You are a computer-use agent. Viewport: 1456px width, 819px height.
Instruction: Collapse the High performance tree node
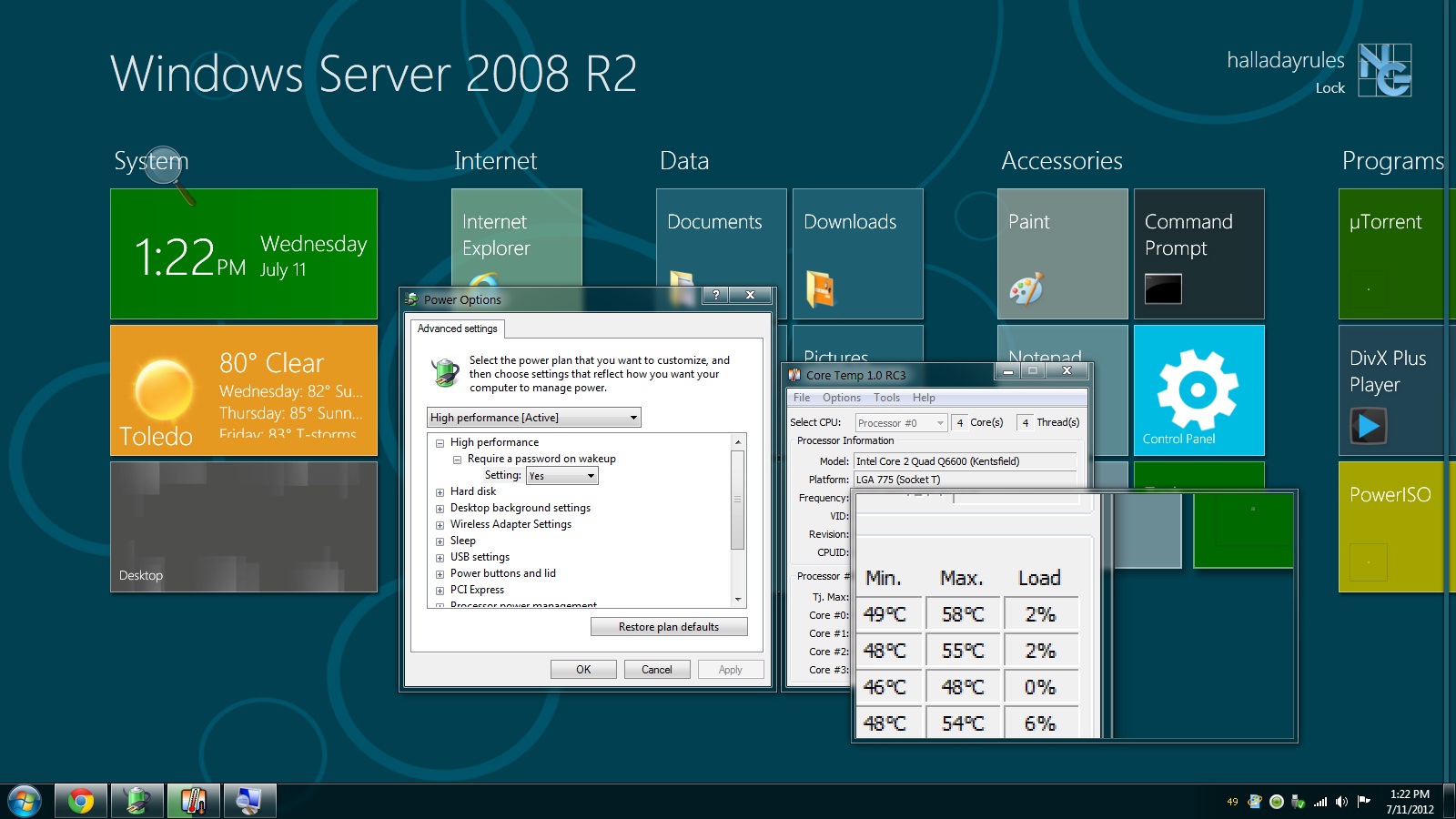(x=440, y=443)
